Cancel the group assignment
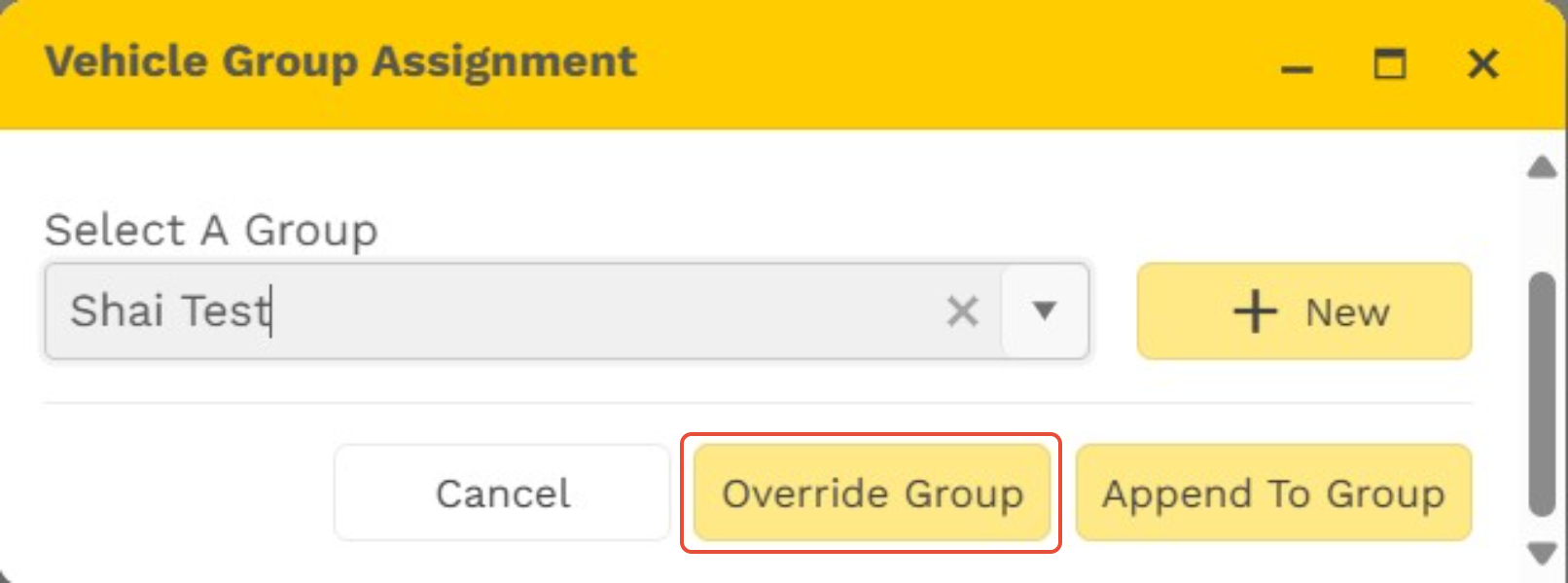Screen dimensions: 1568x583 click(502, 493)
